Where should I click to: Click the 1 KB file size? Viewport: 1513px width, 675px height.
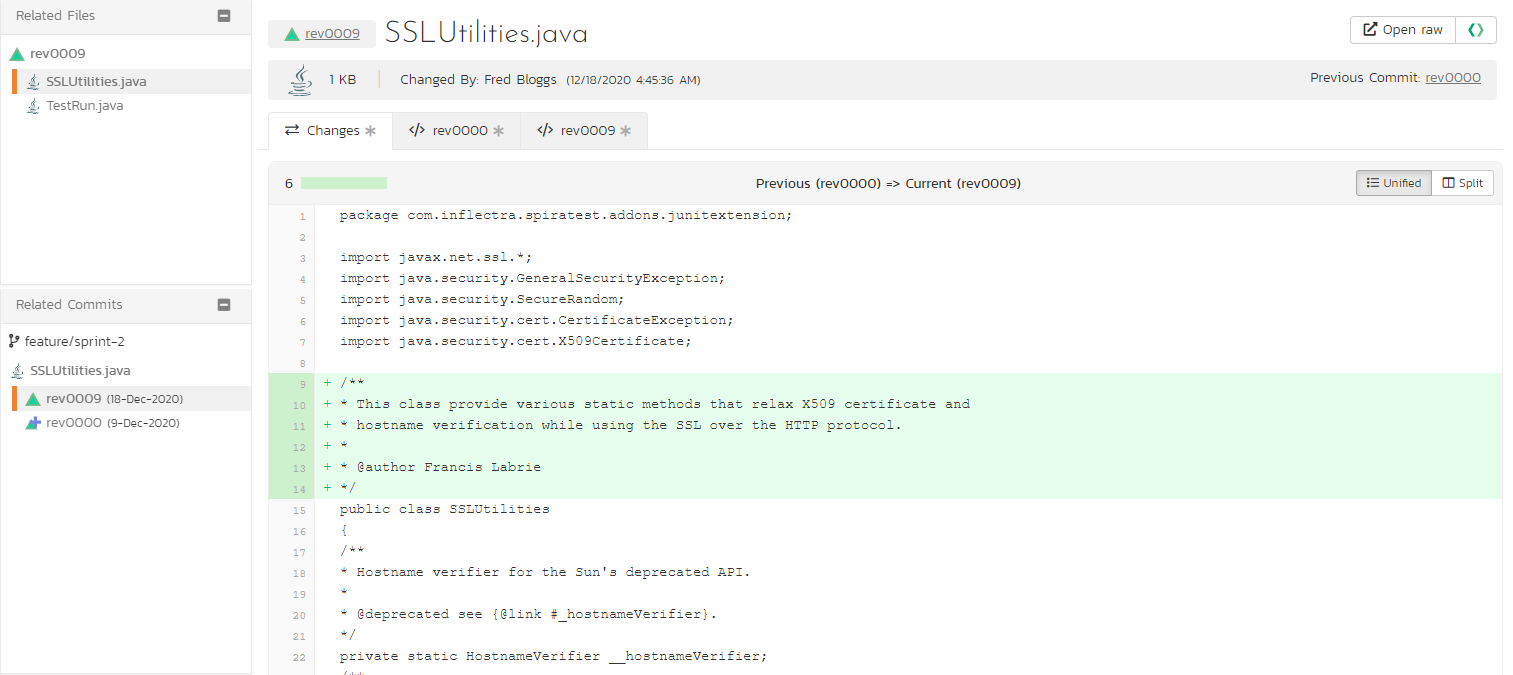[x=342, y=80]
